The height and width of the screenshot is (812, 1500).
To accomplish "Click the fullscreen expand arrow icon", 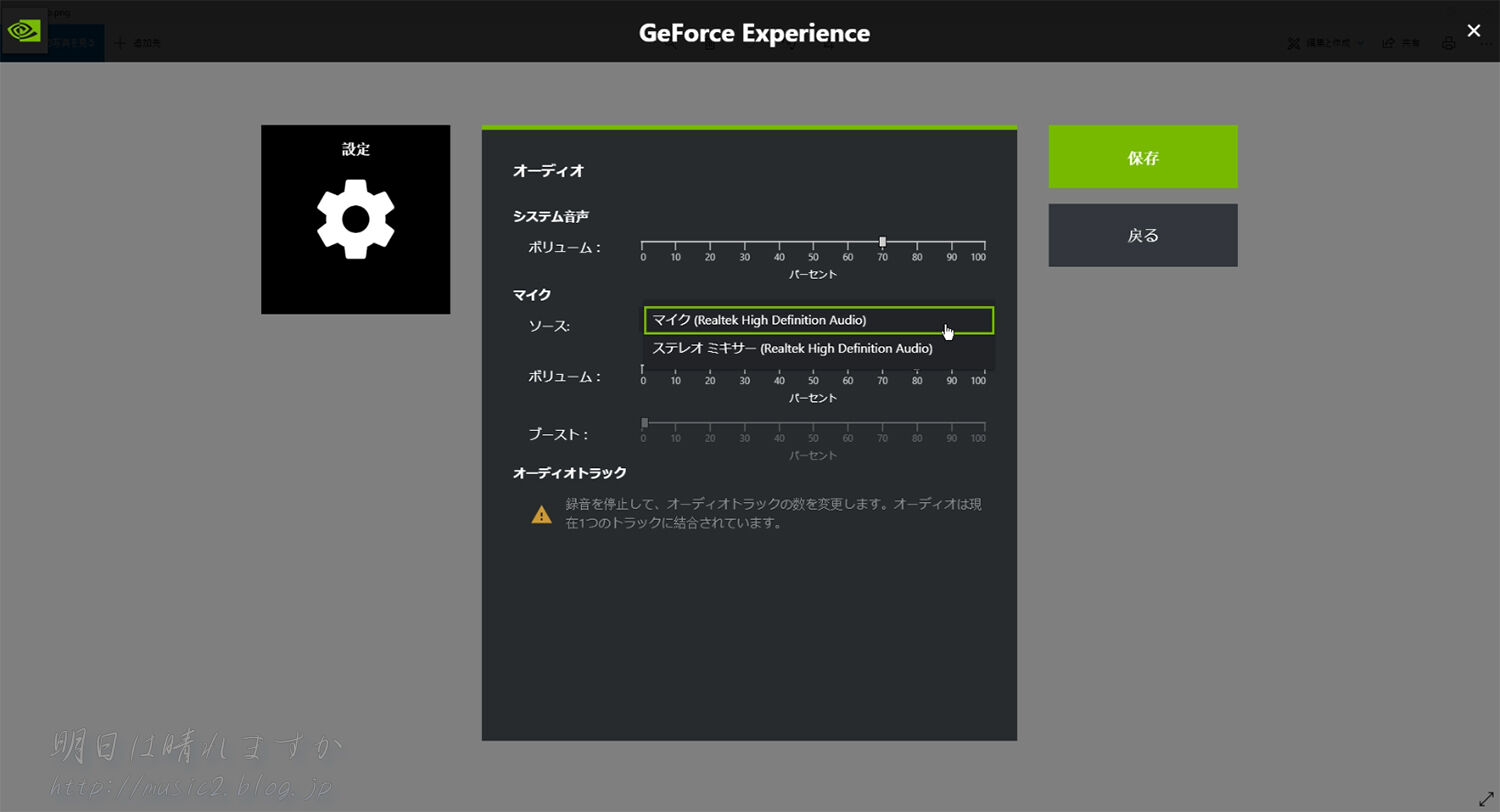I will click(1485, 799).
